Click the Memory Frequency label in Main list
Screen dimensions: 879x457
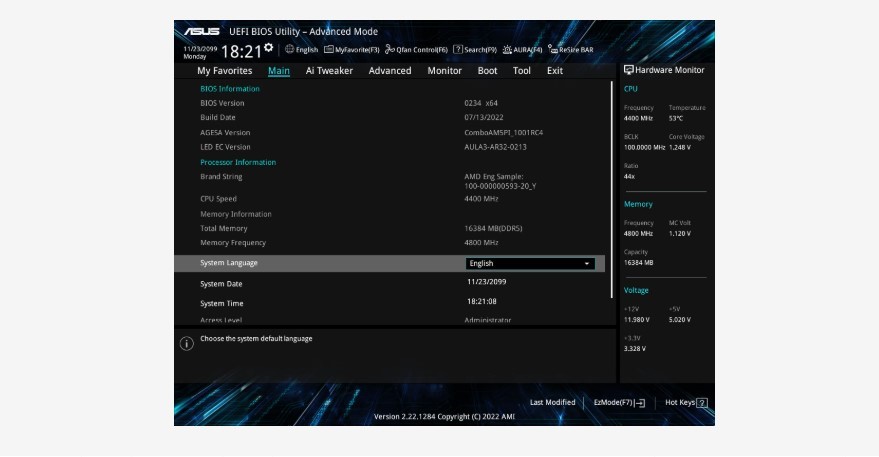click(x=233, y=243)
